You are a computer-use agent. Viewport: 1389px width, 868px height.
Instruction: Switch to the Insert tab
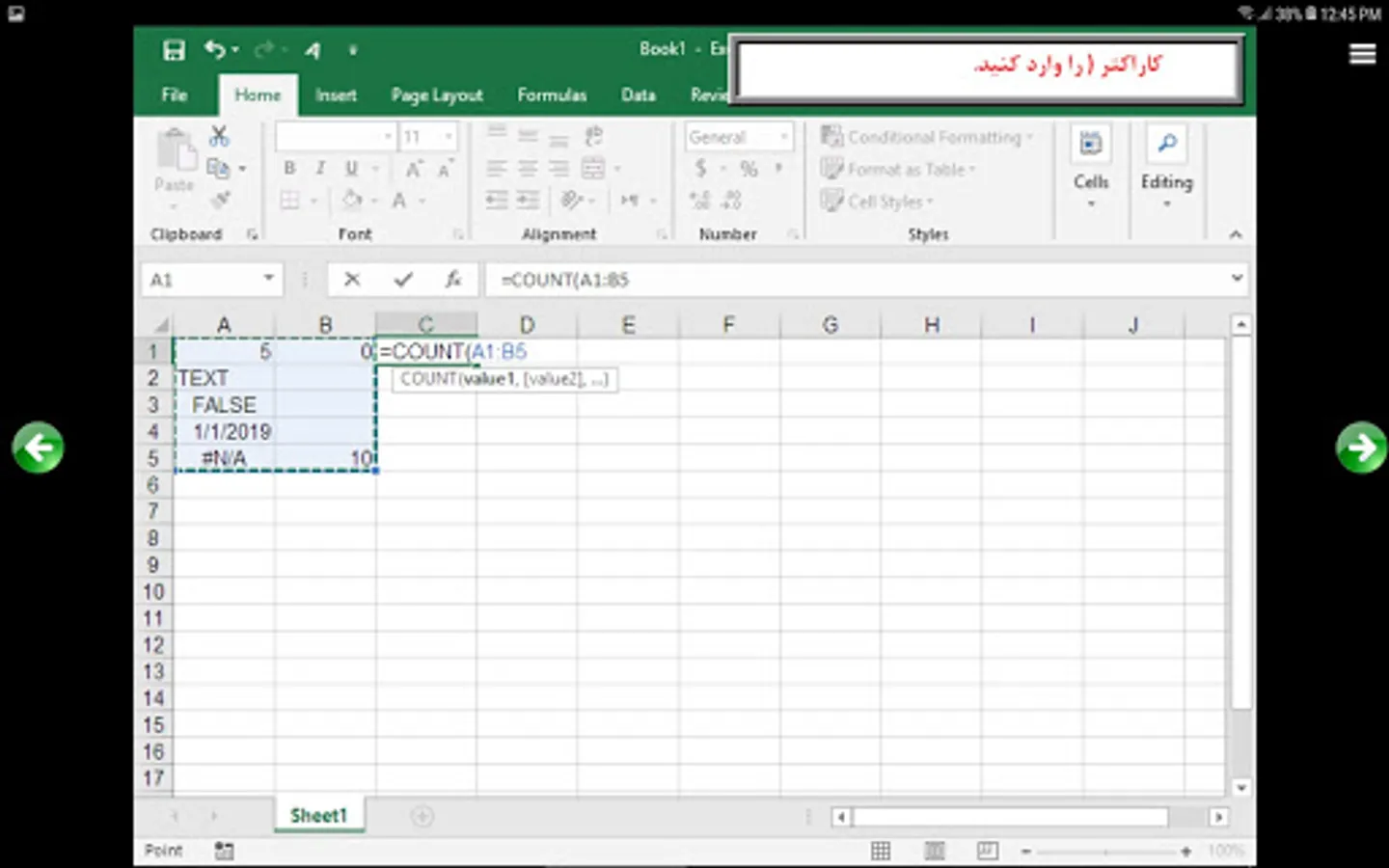tap(336, 95)
